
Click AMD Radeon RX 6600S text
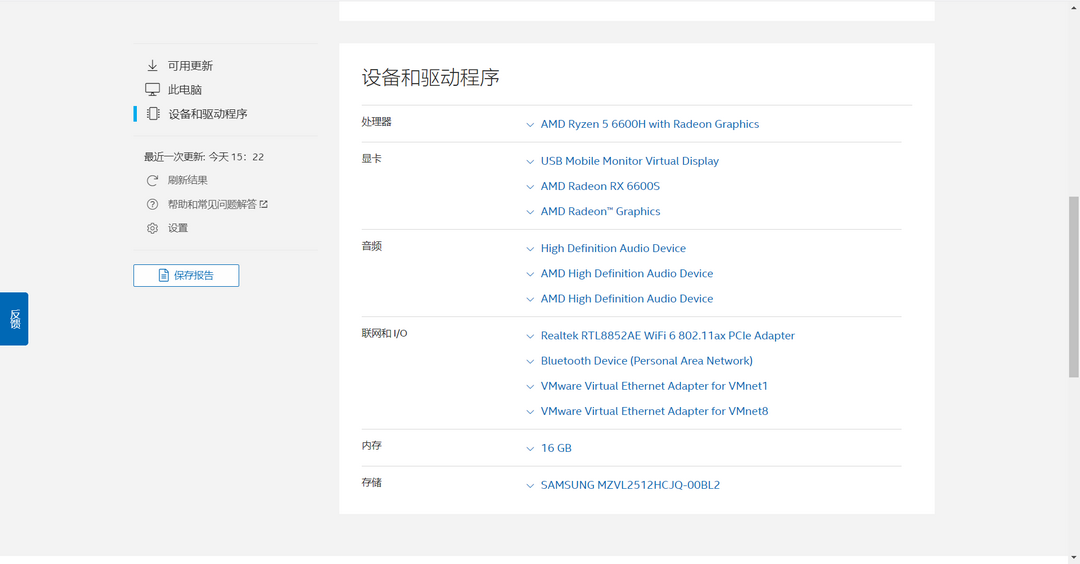point(600,186)
